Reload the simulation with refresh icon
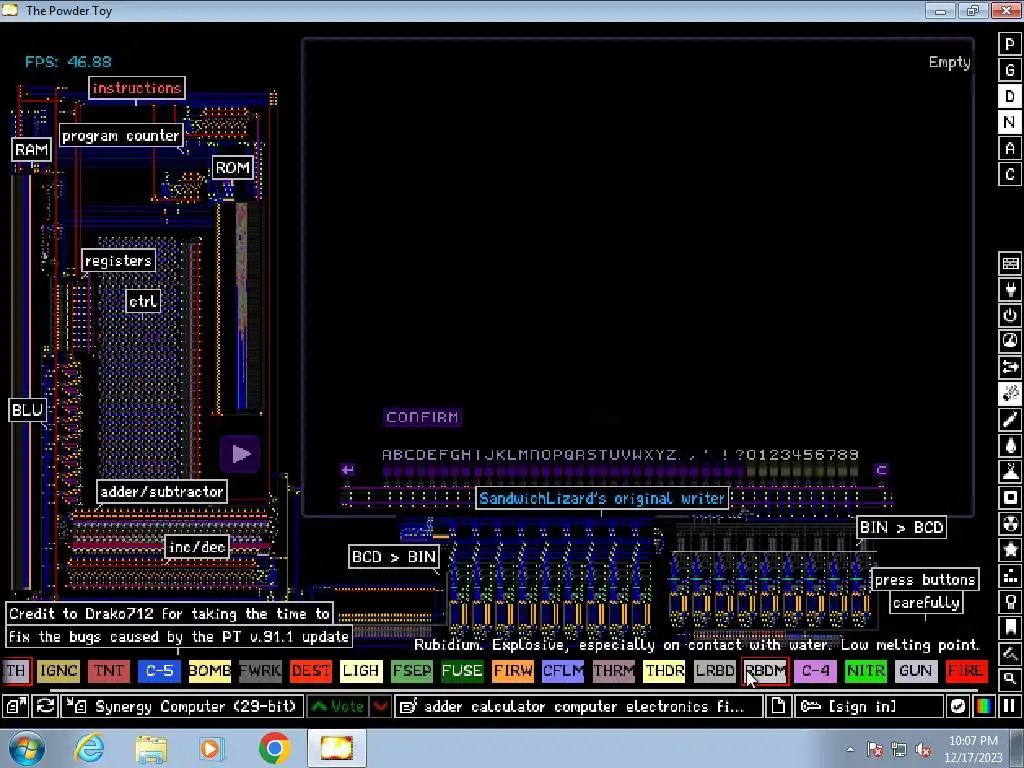 [45, 706]
